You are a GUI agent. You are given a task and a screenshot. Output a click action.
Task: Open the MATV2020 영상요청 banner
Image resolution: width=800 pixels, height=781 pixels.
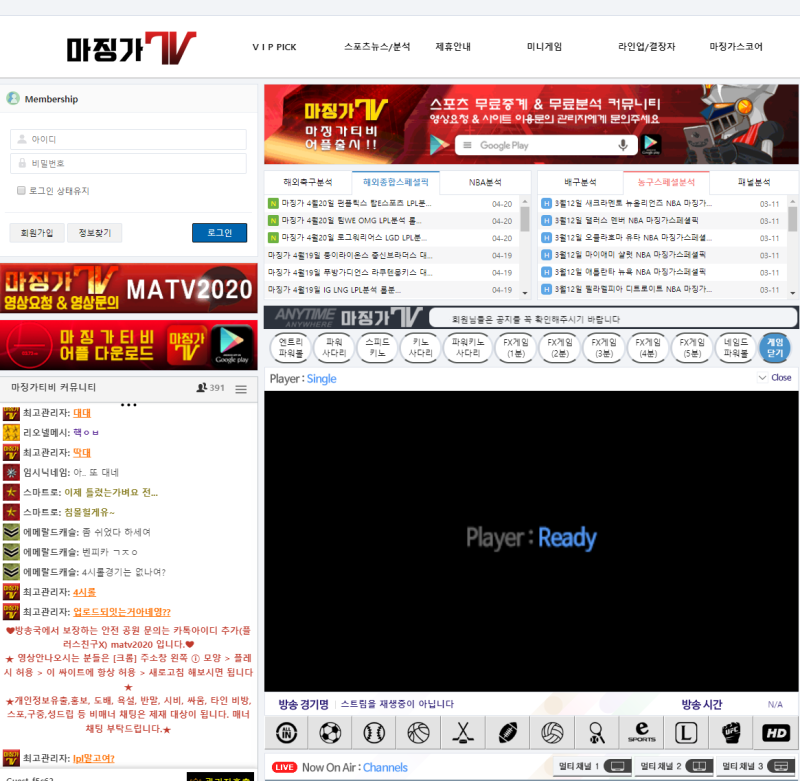click(129, 288)
